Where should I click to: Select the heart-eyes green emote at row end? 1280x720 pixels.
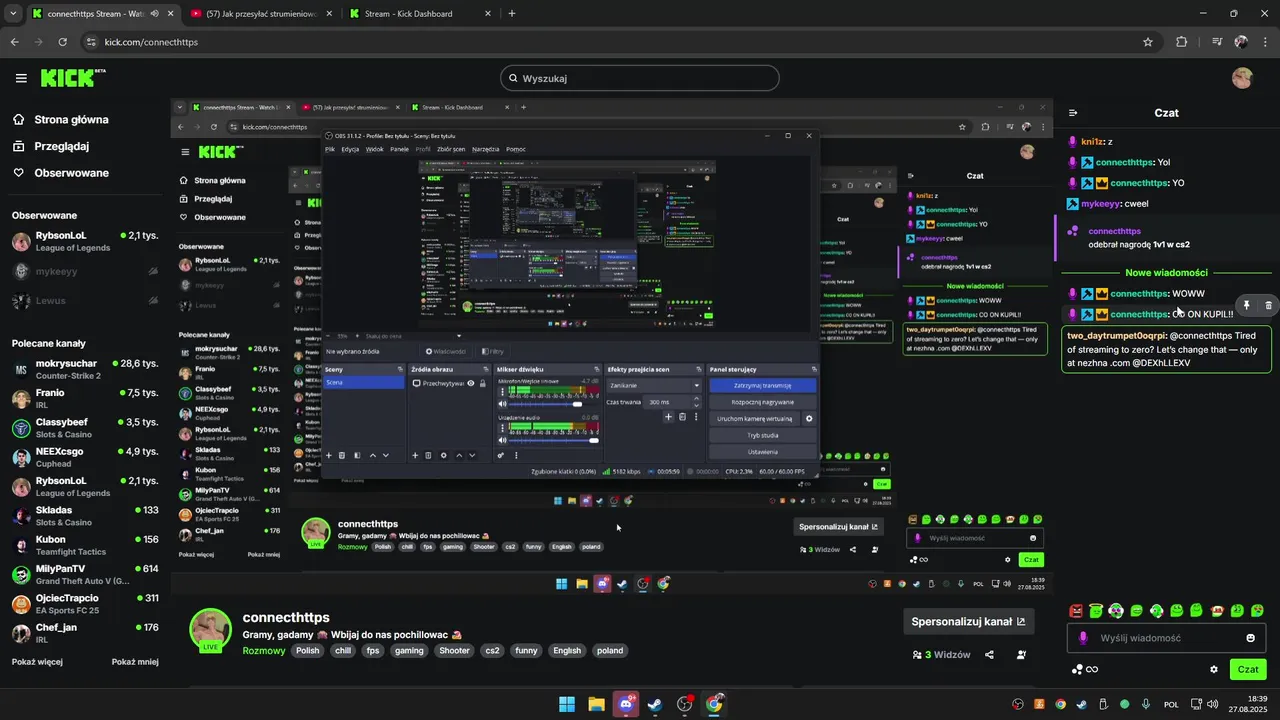pyautogui.click(x=1257, y=610)
